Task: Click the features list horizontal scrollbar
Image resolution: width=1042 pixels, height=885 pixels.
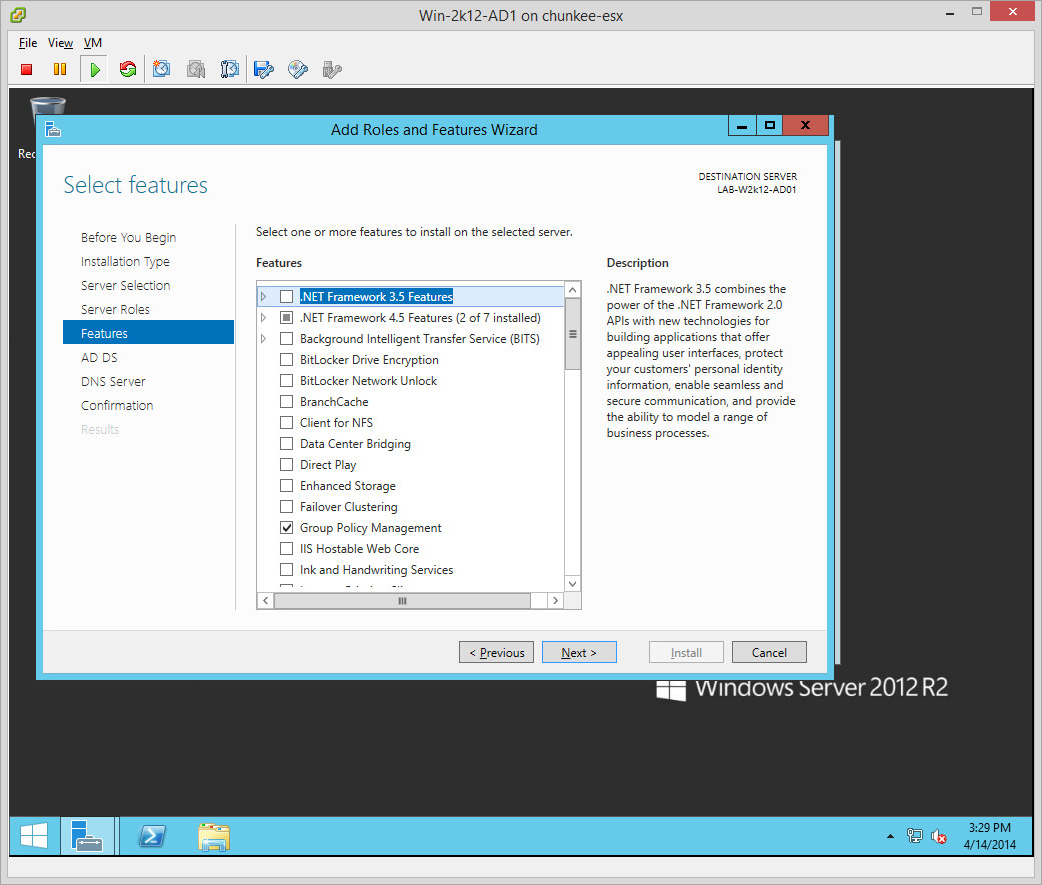Action: (402, 601)
